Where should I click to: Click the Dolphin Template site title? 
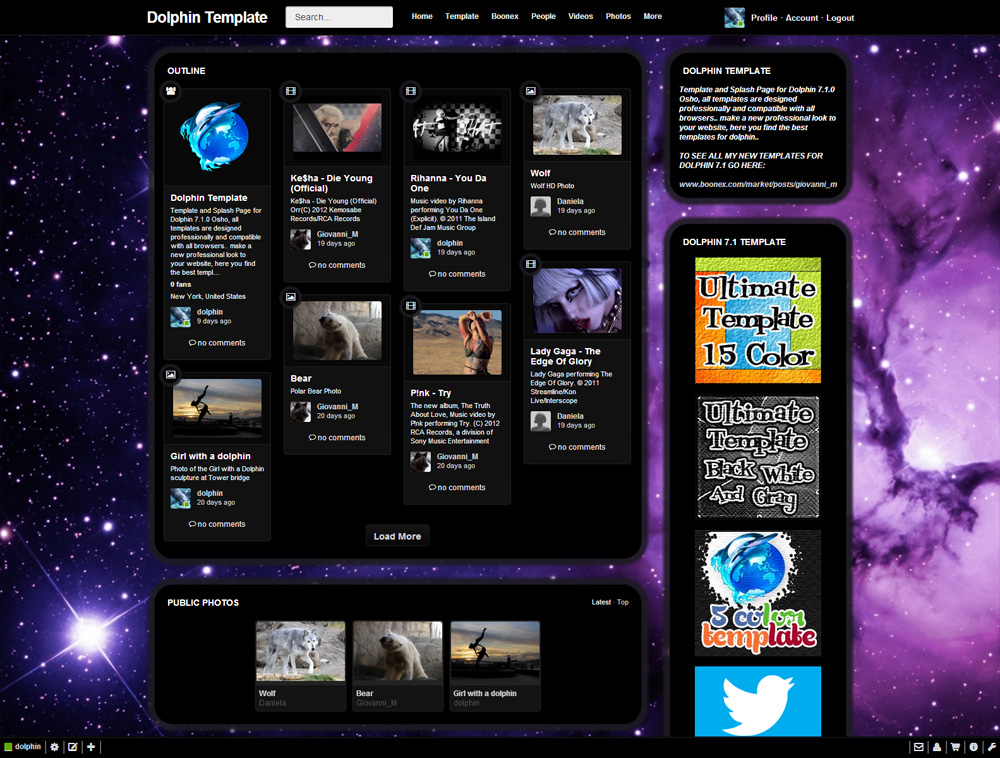pos(207,17)
